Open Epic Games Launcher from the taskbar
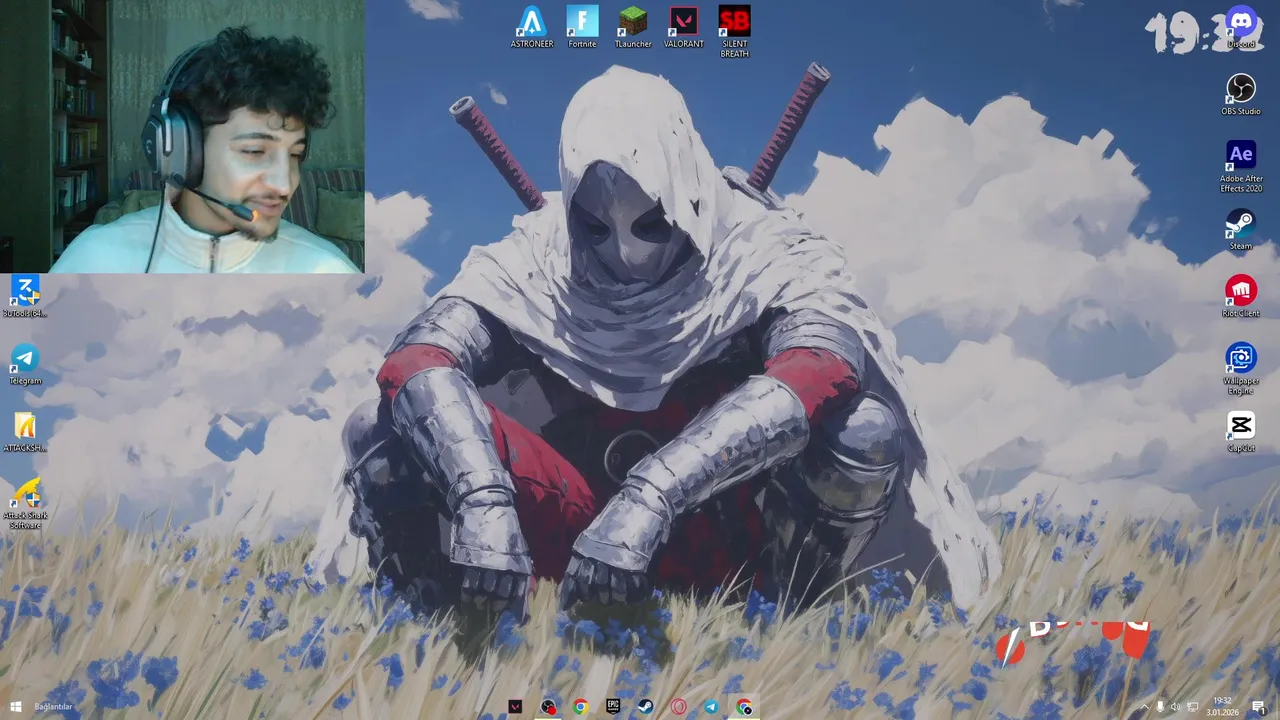 [x=613, y=707]
